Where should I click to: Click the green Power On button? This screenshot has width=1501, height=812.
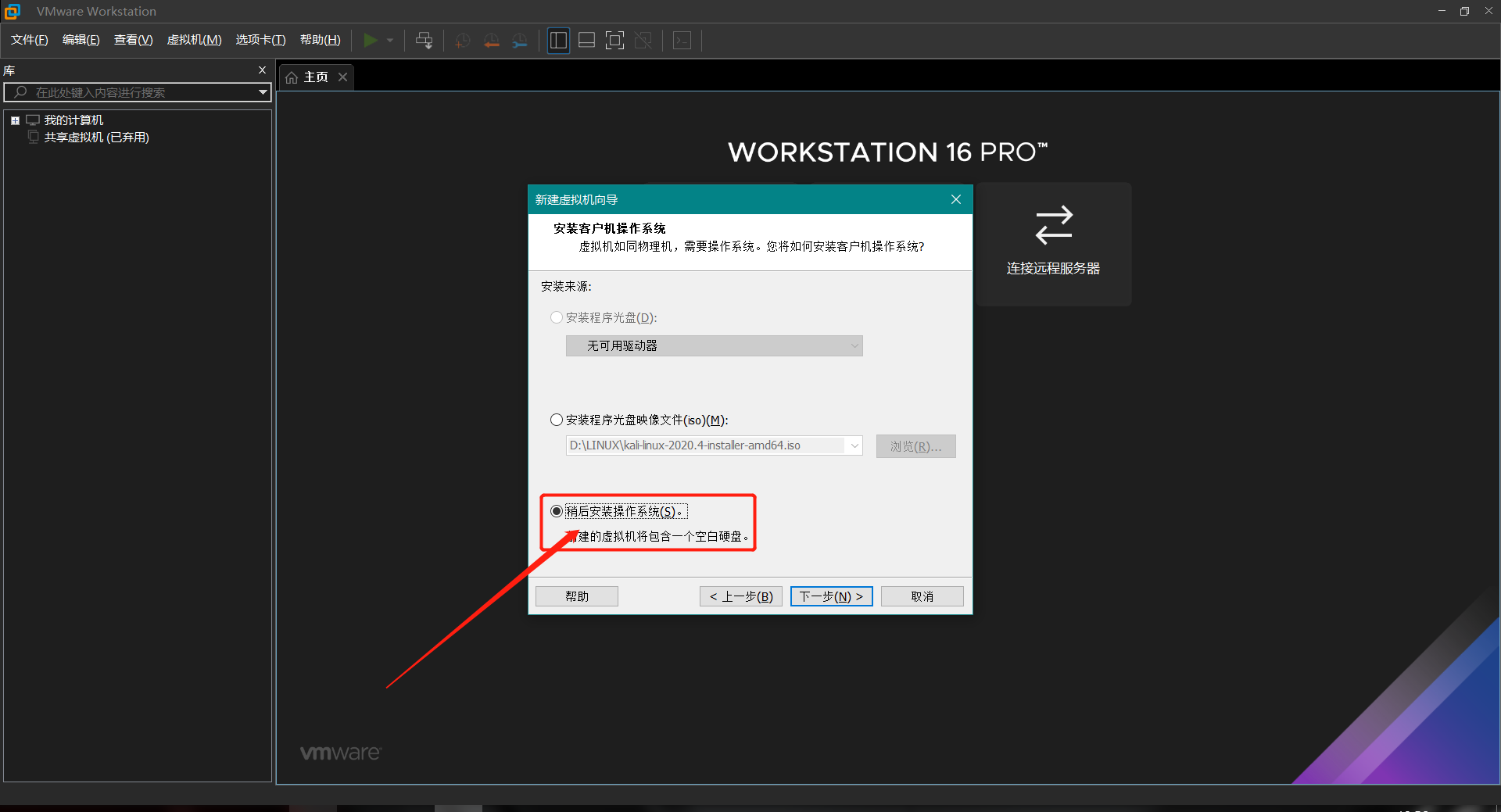click(x=371, y=40)
